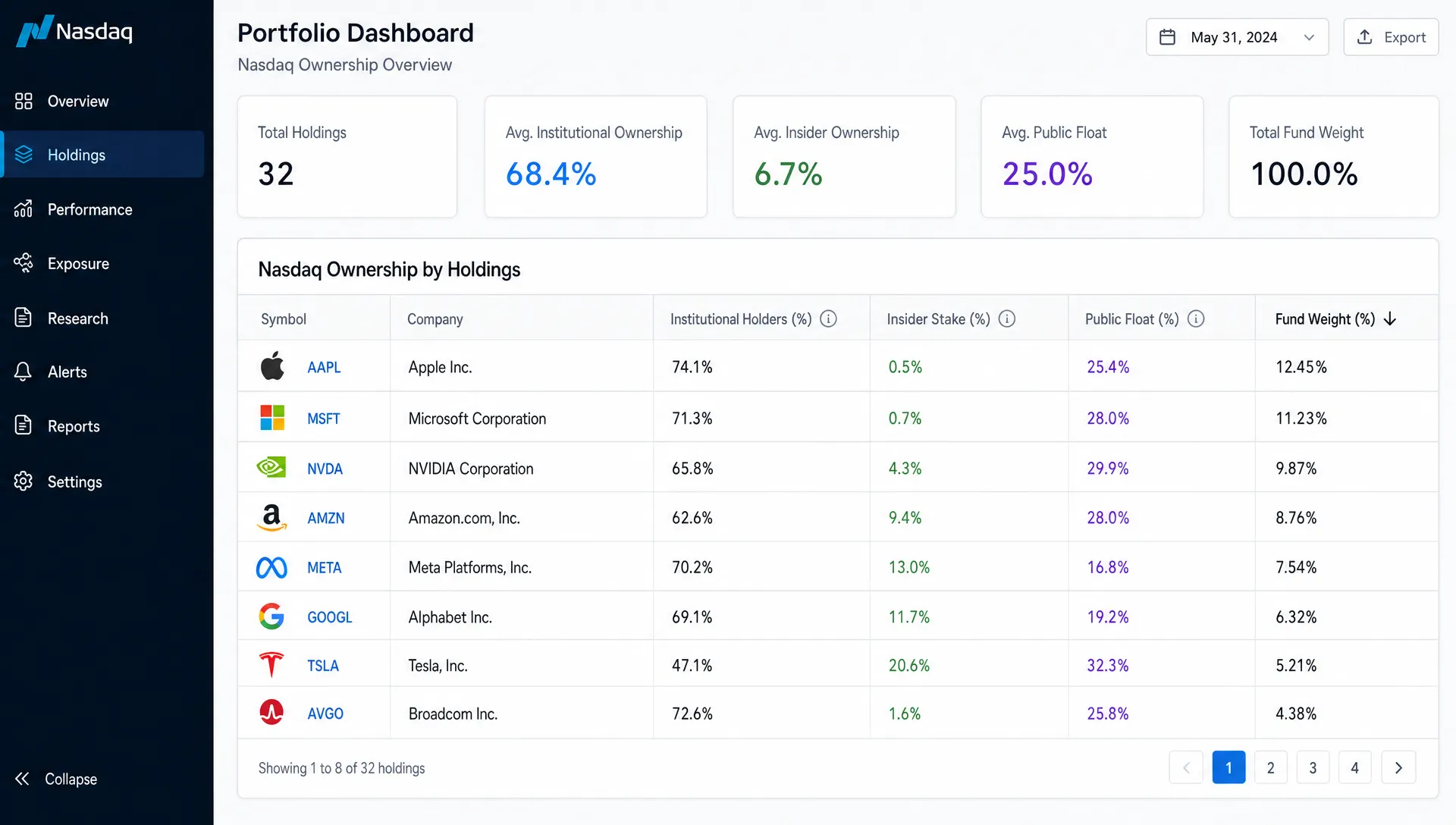The image size is (1456, 825).
Task: Collapse the sidebar
Action: tap(56, 779)
